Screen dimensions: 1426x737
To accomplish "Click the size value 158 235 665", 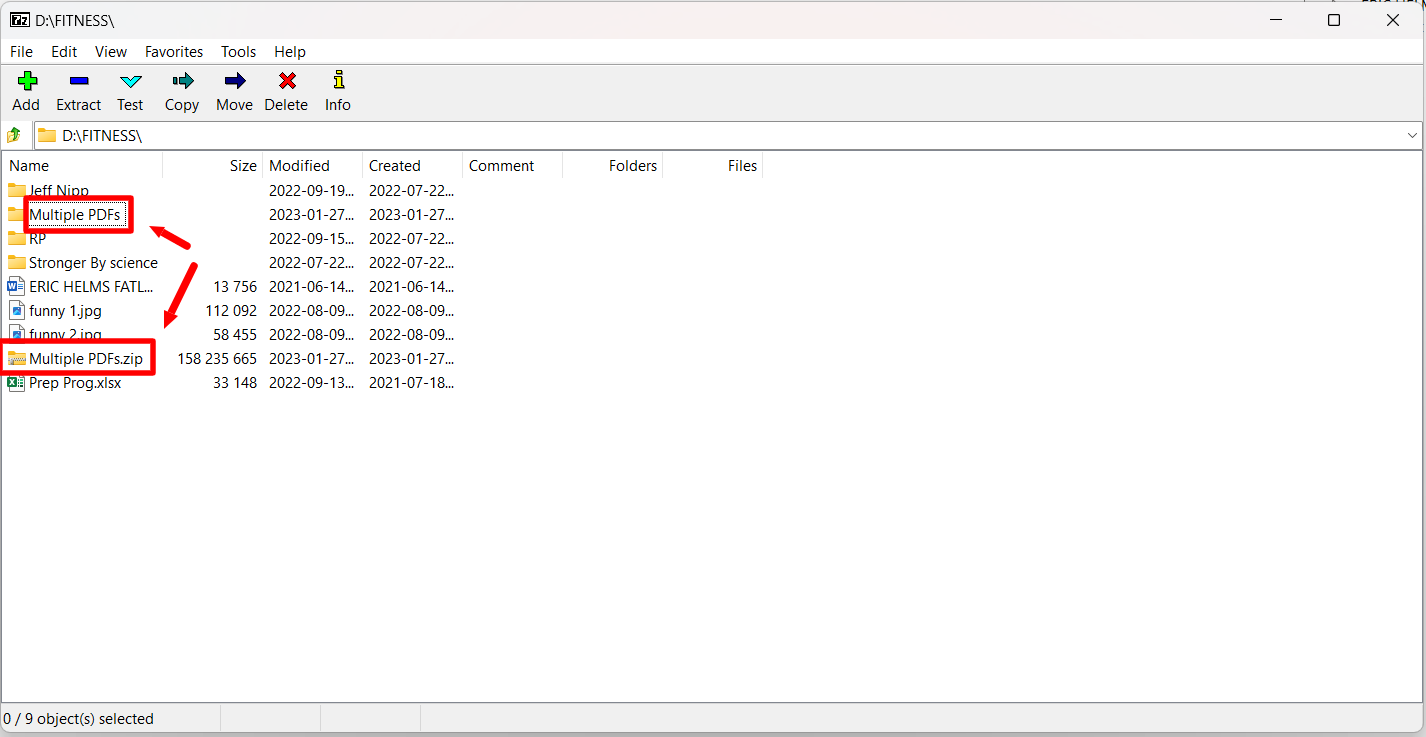I will (217, 358).
